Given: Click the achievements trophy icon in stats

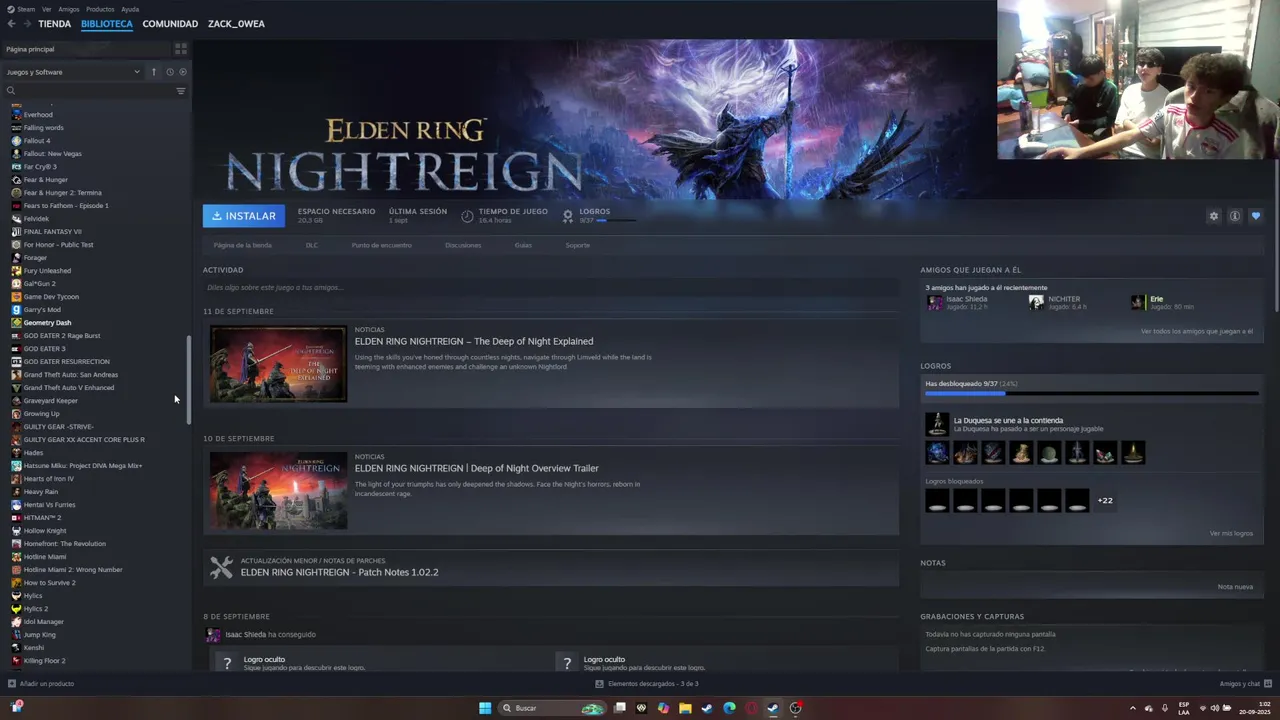Looking at the screenshot, I should click(568, 215).
